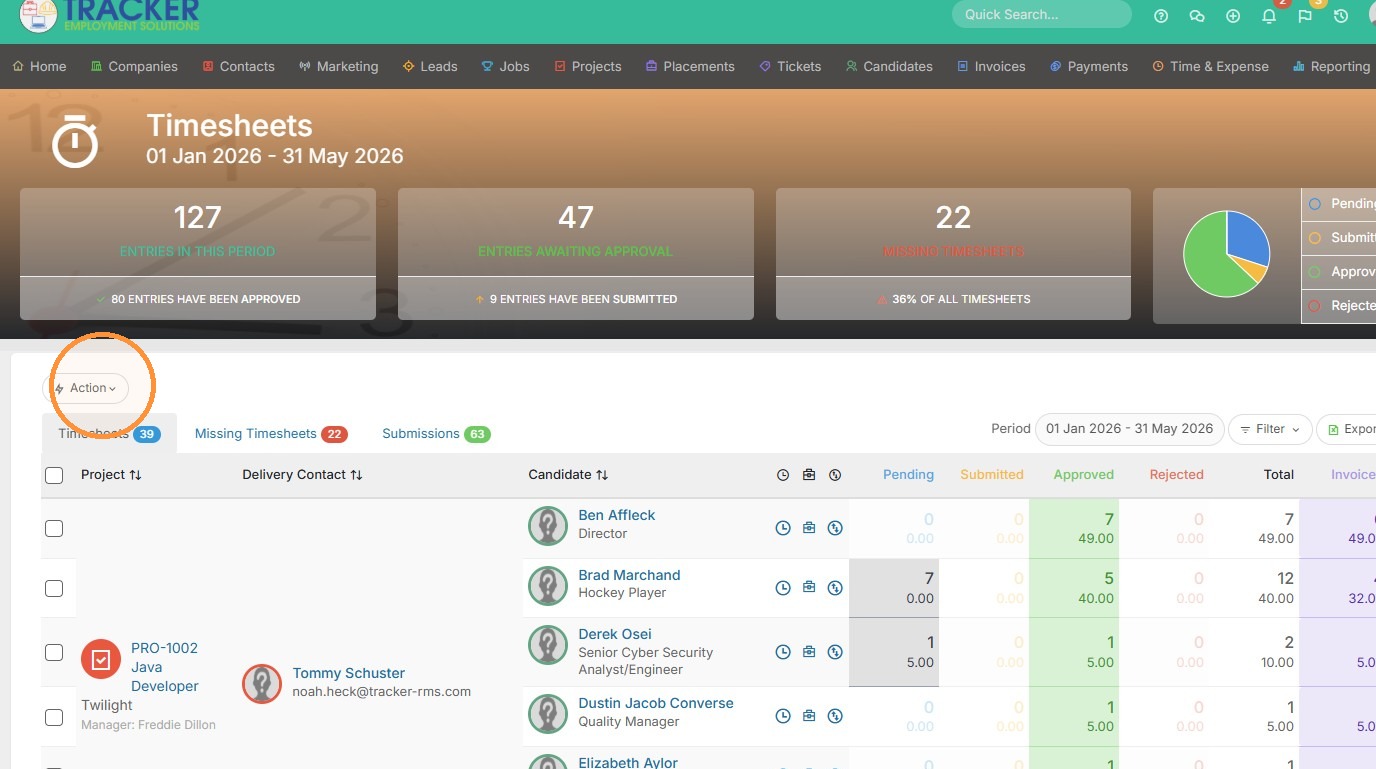Open the Brad Marchand candidate link
This screenshot has width=1376, height=769.
pyautogui.click(x=629, y=575)
